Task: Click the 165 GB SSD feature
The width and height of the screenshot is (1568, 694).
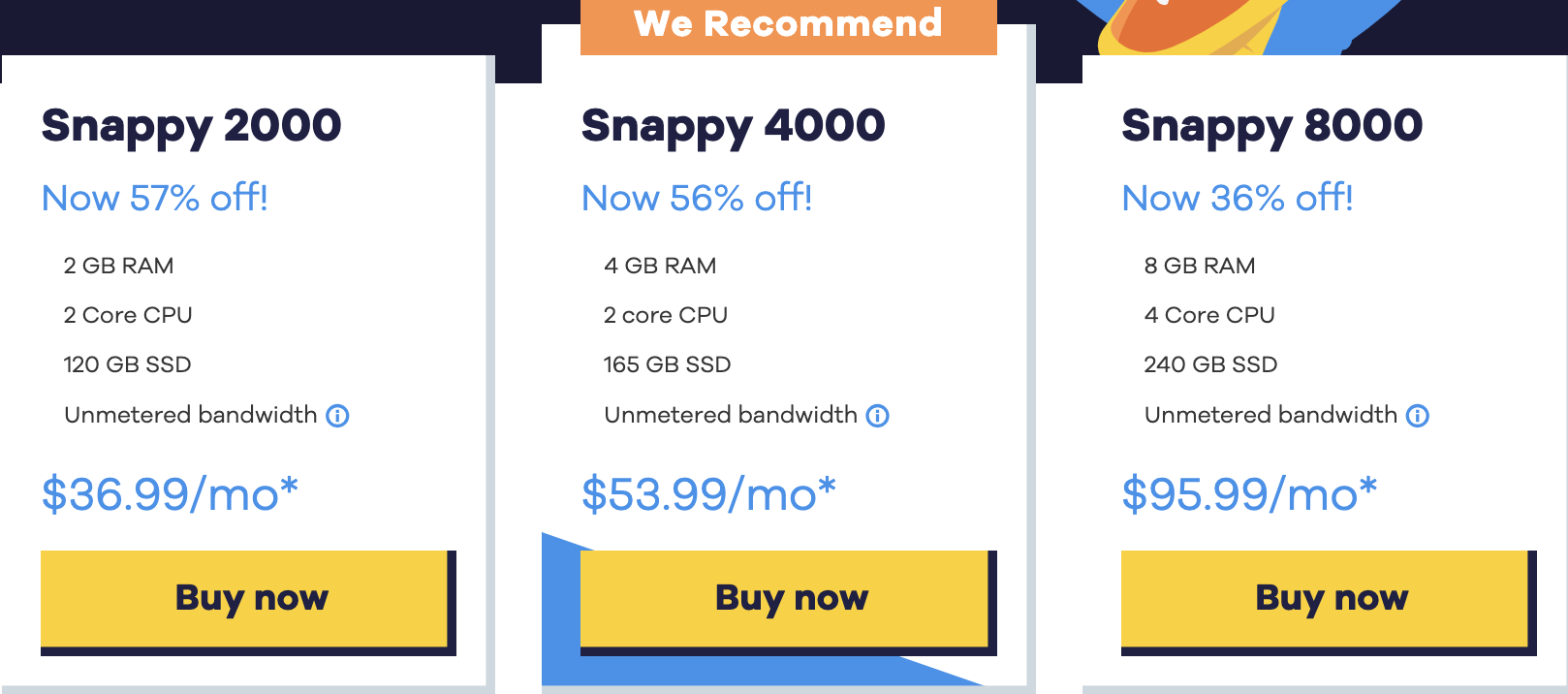Action: (x=667, y=364)
